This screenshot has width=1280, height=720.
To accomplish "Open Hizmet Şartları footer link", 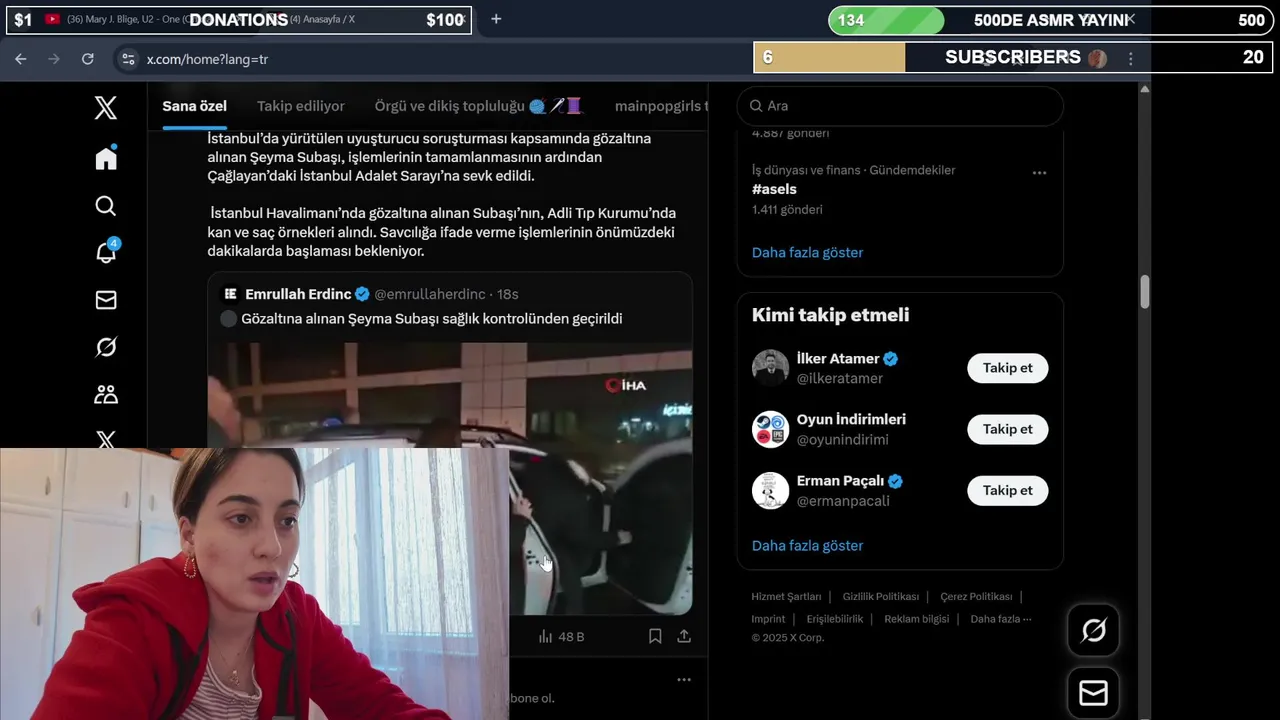I will [786, 597].
